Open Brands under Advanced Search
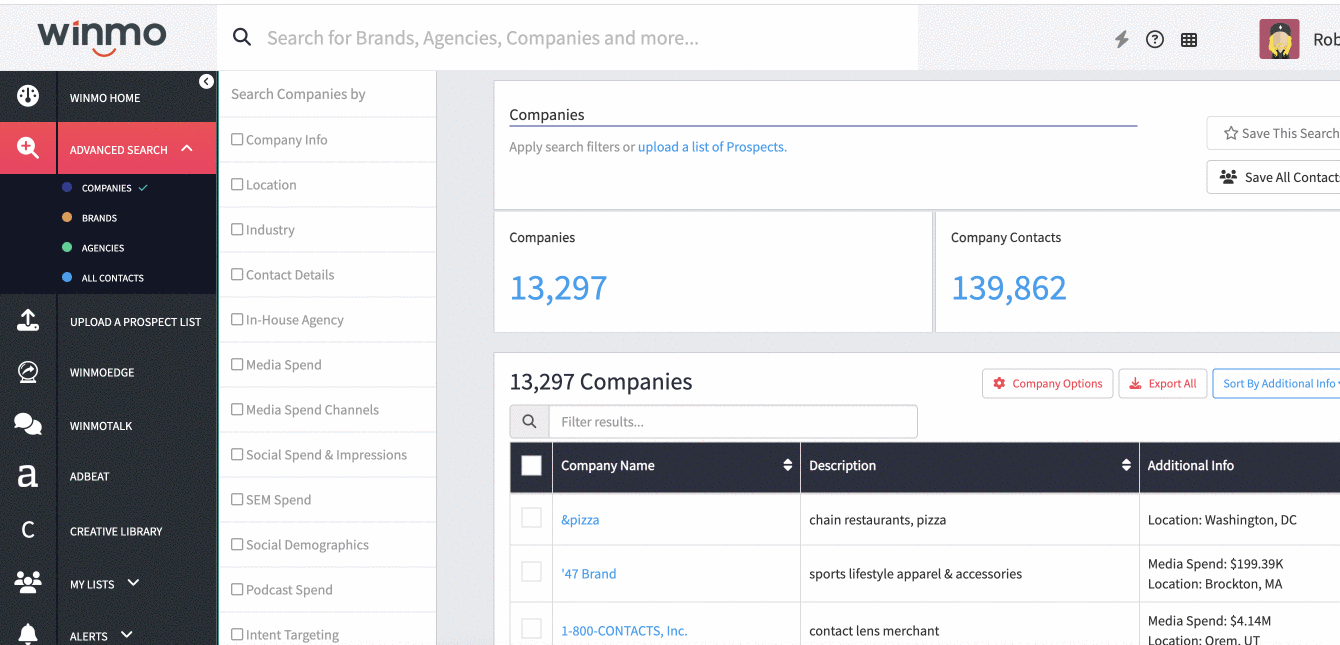This screenshot has width=1340, height=645. click(x=99, y=218)
